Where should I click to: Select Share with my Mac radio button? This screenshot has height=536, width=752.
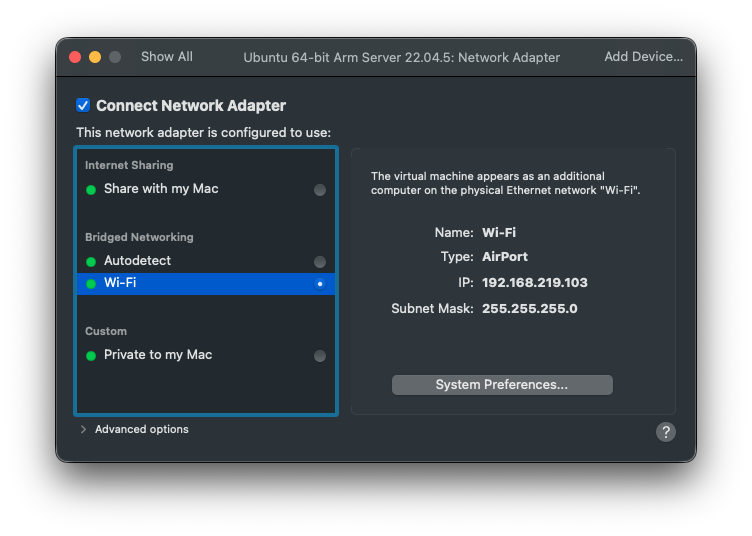[x=320, y=190]
